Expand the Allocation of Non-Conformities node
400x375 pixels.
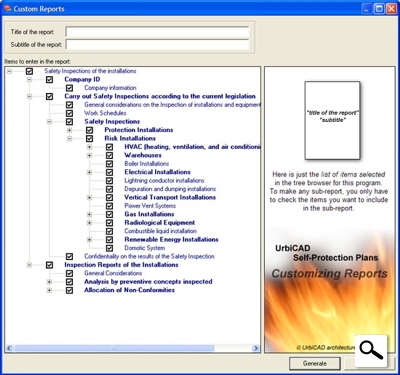[x=49, y=290]
